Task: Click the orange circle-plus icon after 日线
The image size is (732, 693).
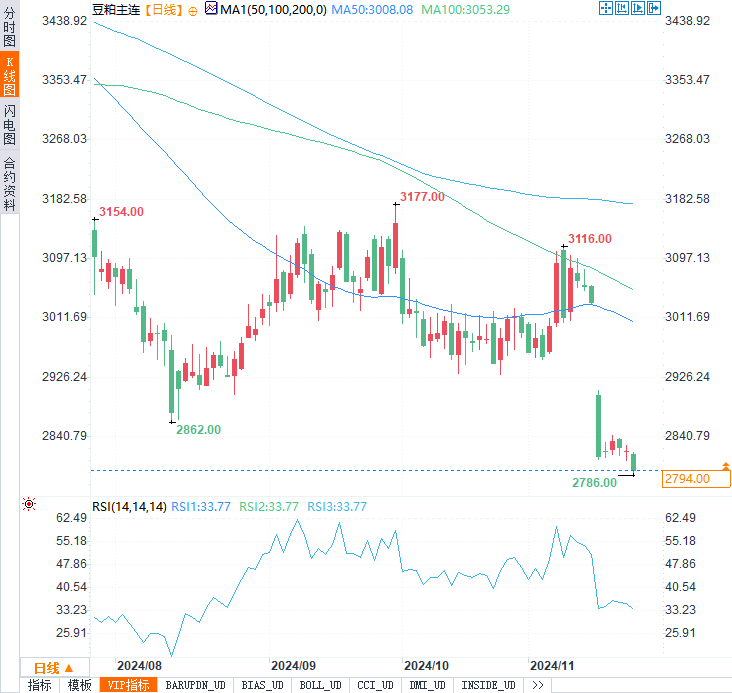Action: [x=193, y=11]
